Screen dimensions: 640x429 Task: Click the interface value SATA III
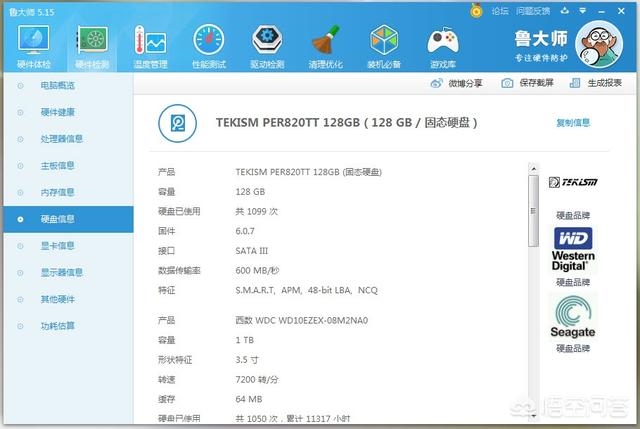point(252,251)
